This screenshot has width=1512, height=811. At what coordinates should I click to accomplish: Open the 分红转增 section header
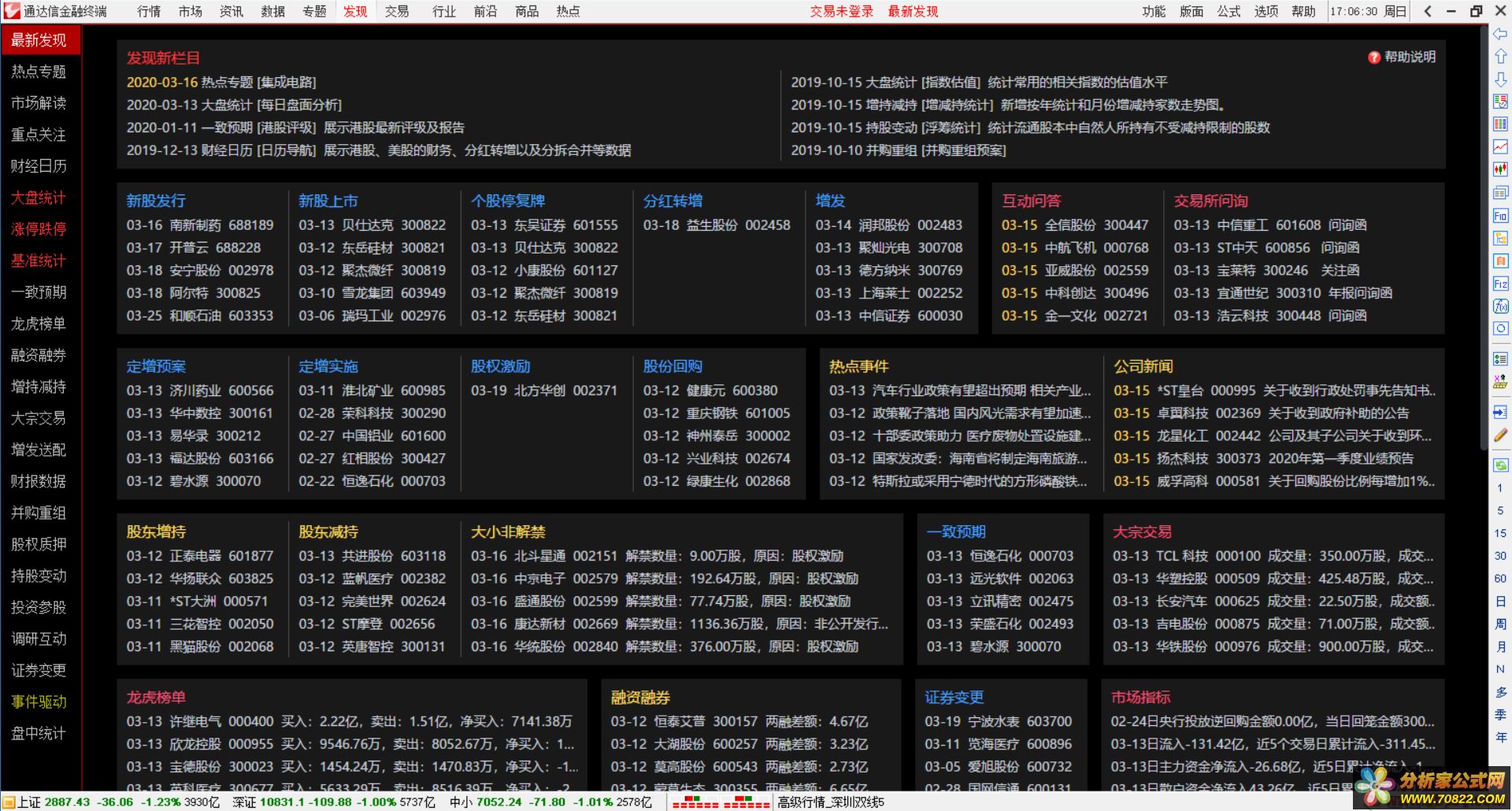pyautogui.click(x=673, y=201)
